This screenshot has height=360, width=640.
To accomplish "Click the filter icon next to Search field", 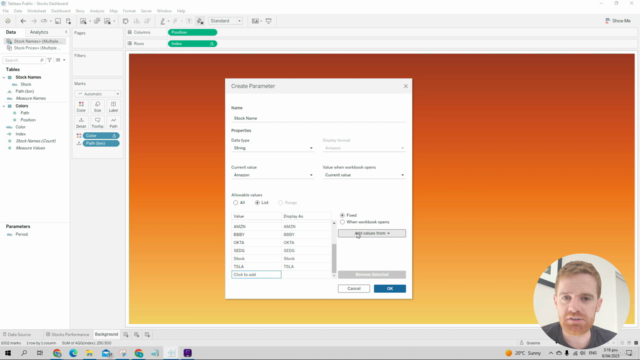I will (50, 60).
